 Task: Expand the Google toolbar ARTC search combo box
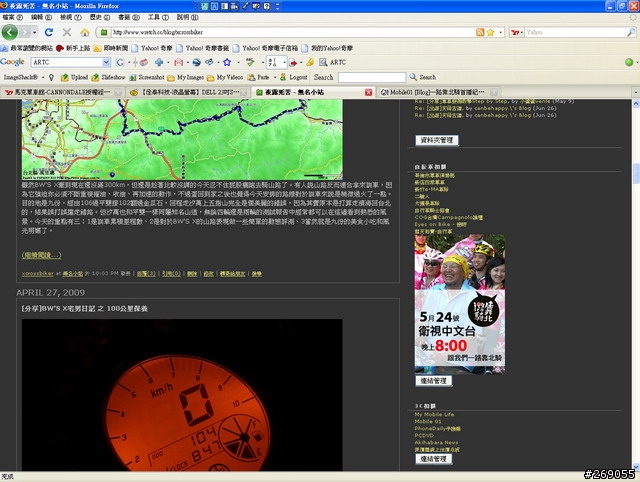pos(106,62)
